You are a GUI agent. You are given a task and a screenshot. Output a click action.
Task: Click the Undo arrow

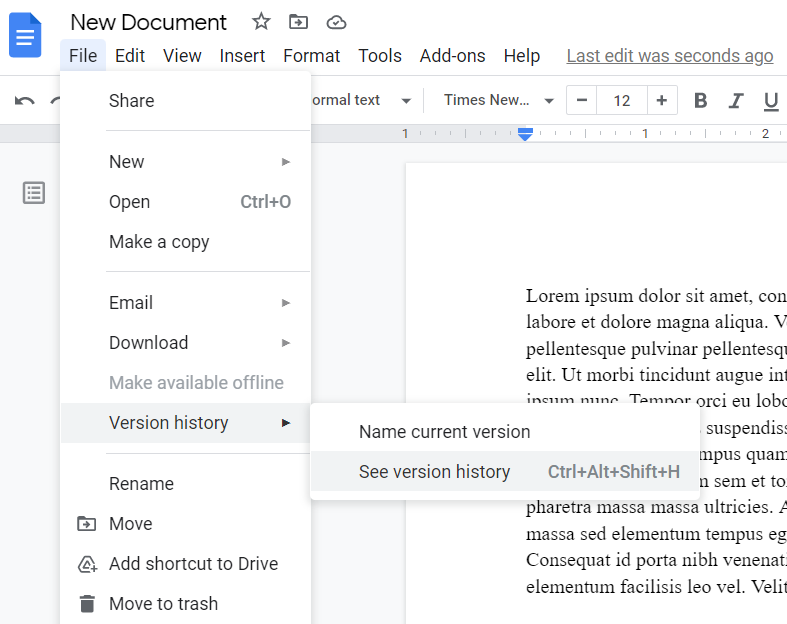[25, 100]
